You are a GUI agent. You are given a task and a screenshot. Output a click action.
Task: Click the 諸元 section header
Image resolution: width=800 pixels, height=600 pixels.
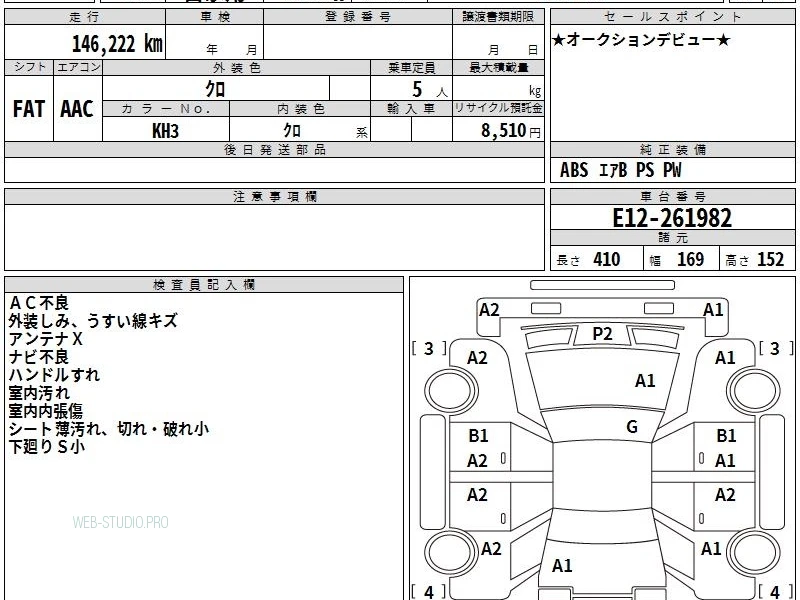pos(672,237)
